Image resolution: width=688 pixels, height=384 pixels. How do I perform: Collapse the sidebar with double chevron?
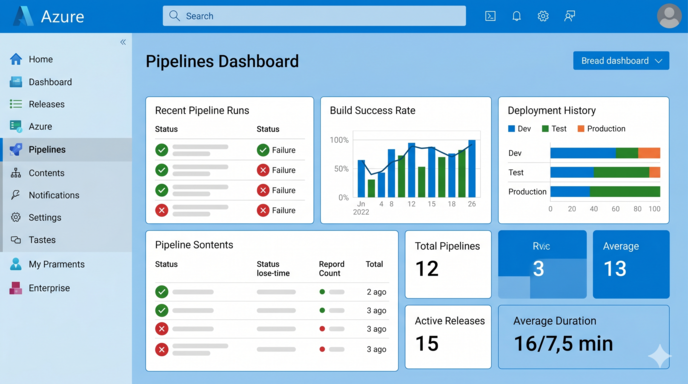coord(123,42)
